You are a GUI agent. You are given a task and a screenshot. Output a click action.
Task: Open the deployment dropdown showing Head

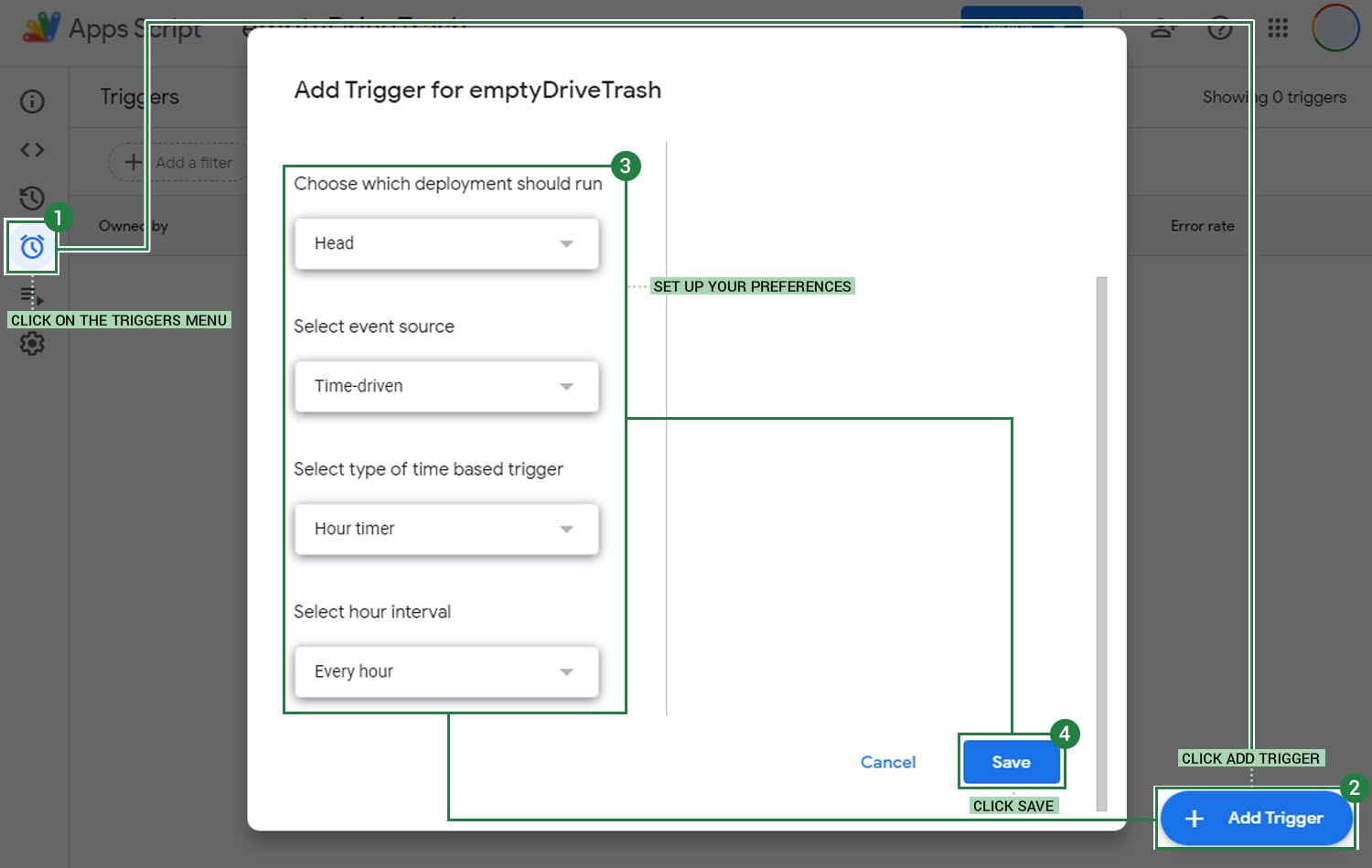pyautogui.click(x=445, y=243)
